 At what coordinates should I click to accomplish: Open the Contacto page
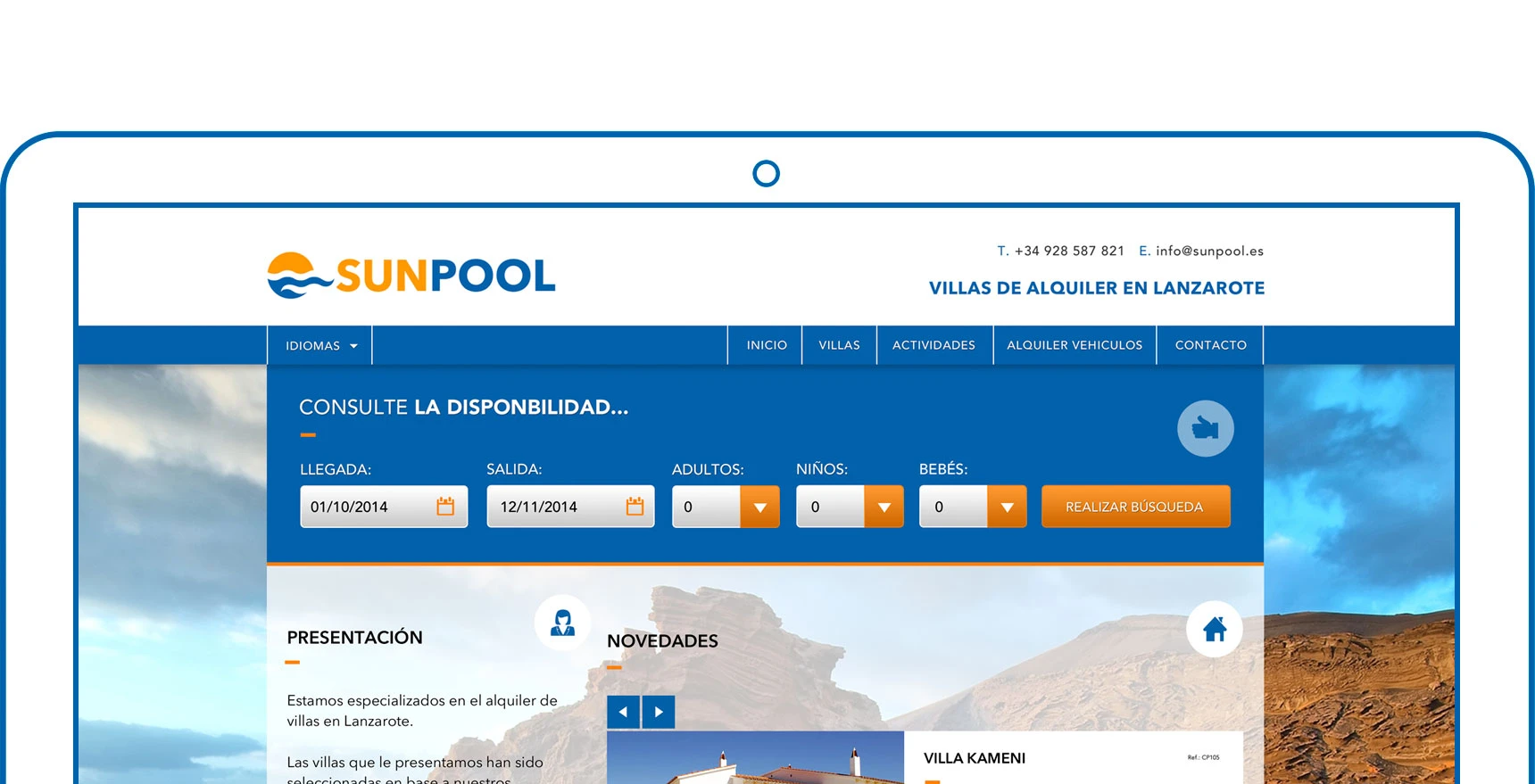[x=1211, y=345]
